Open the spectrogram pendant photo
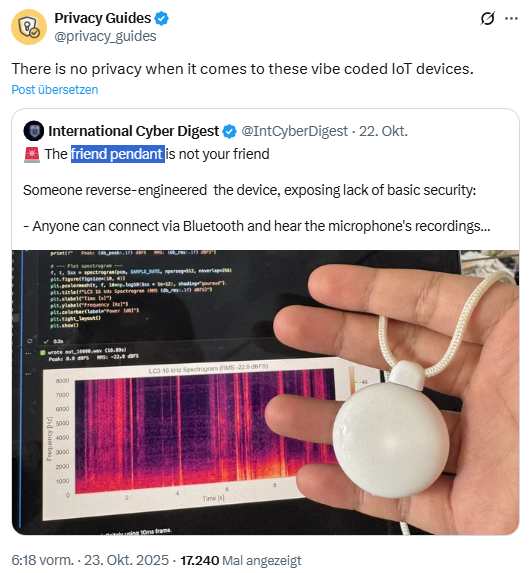 coord(265,392)
